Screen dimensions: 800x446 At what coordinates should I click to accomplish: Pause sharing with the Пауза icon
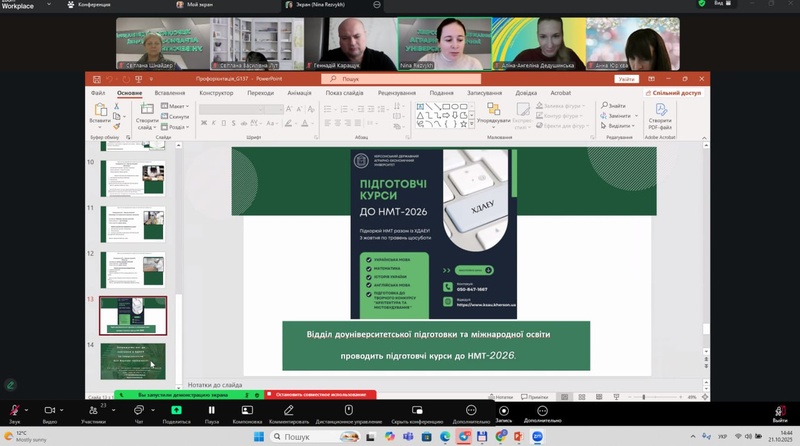pyautogui.click(x=211, y=411)
